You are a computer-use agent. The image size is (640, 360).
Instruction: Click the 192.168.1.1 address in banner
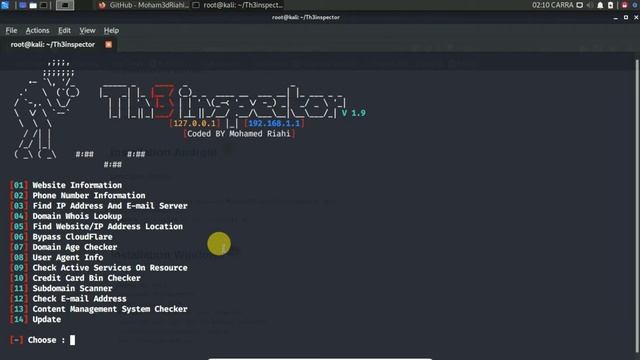click(x=274, y=123)
